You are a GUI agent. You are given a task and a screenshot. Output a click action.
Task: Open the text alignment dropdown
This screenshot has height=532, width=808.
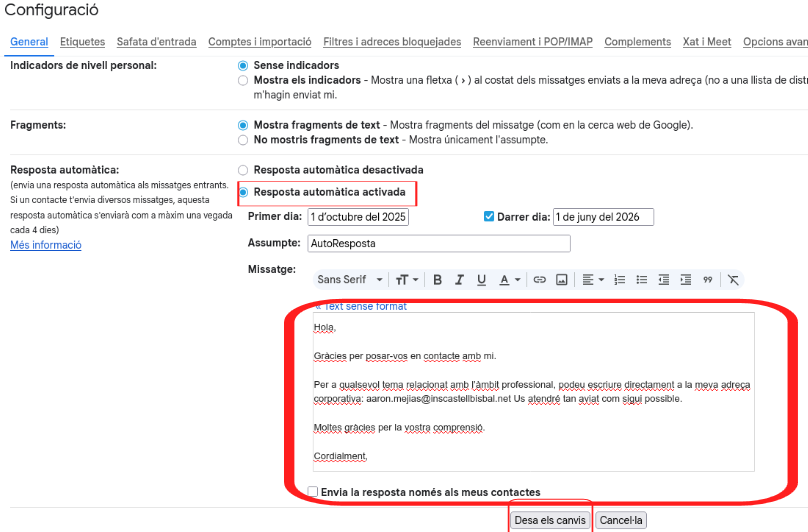594,280
